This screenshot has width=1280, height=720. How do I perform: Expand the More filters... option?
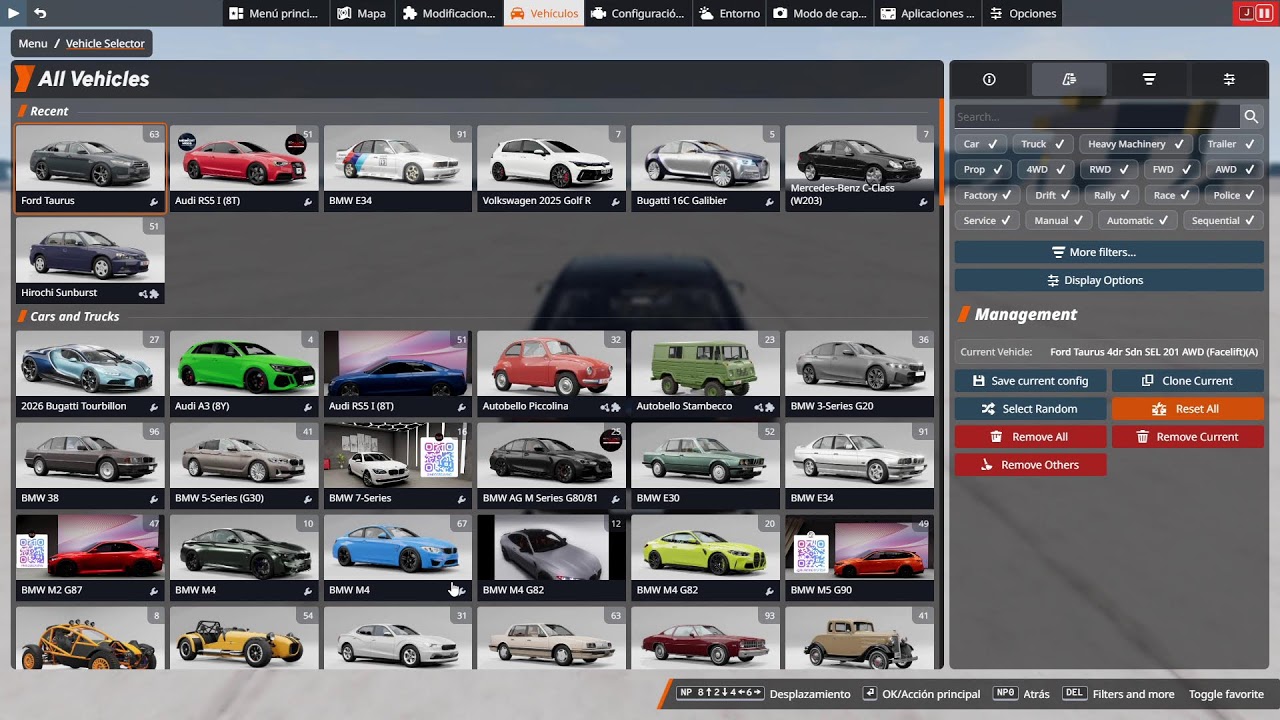tap(1109, 252)
